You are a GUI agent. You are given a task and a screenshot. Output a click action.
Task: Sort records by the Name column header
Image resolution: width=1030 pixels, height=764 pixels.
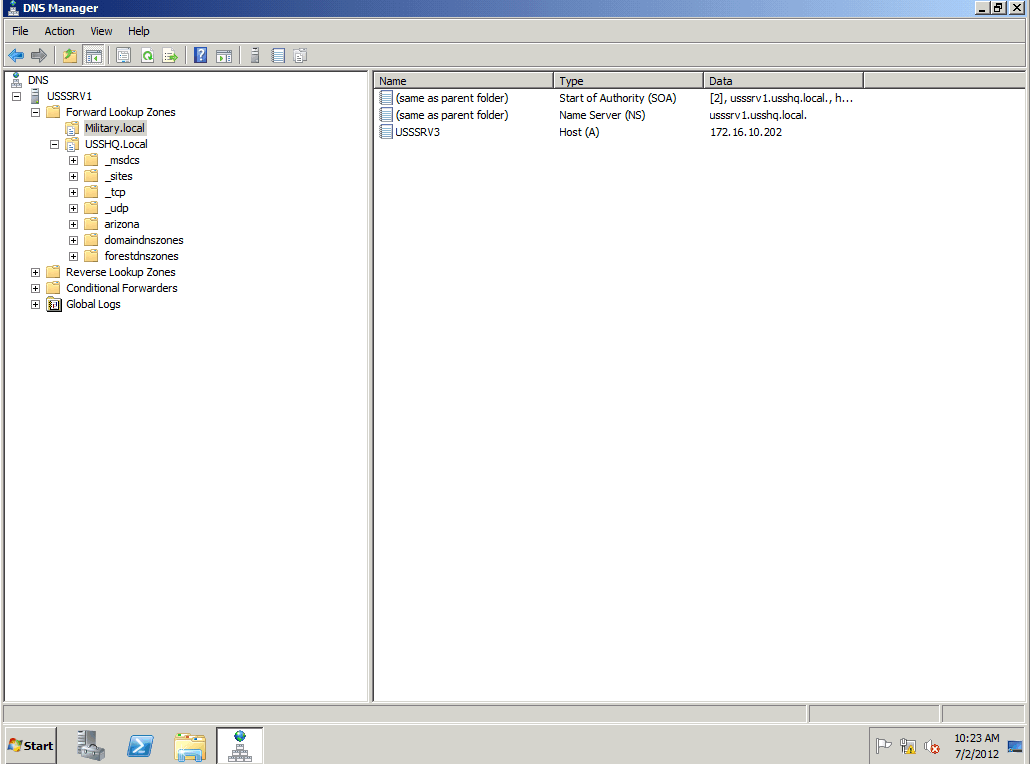tap(464, 81)
